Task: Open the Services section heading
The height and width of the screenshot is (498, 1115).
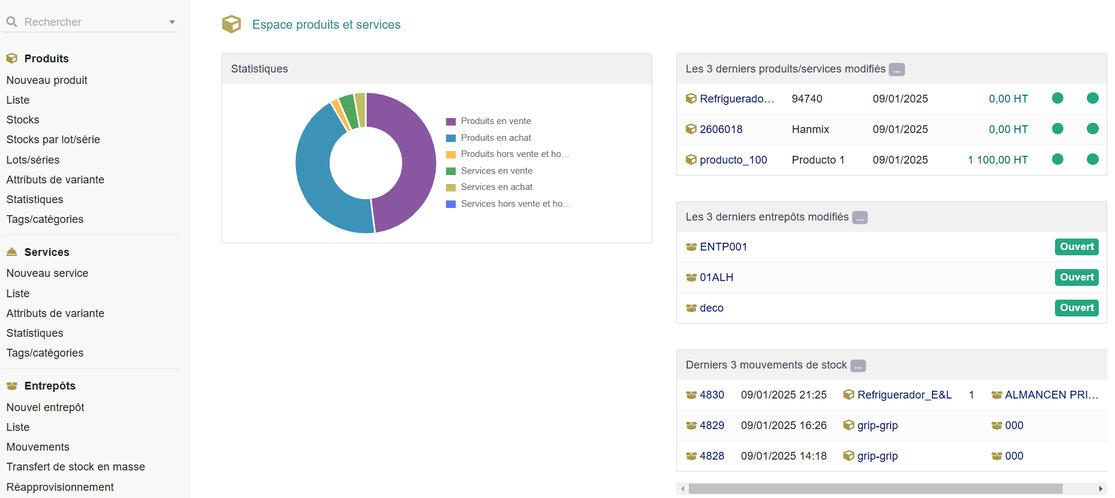Action: click(x=47, y=252)
